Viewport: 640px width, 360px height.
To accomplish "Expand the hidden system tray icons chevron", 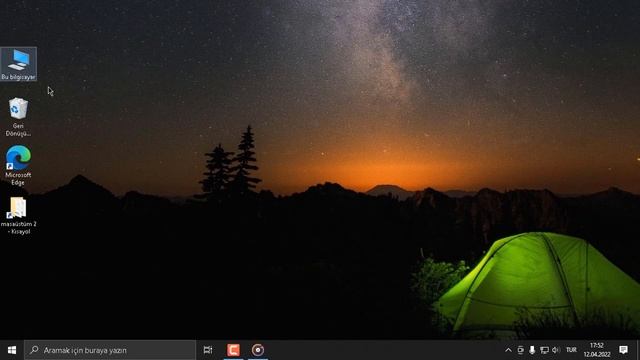I will coord(508,350).
